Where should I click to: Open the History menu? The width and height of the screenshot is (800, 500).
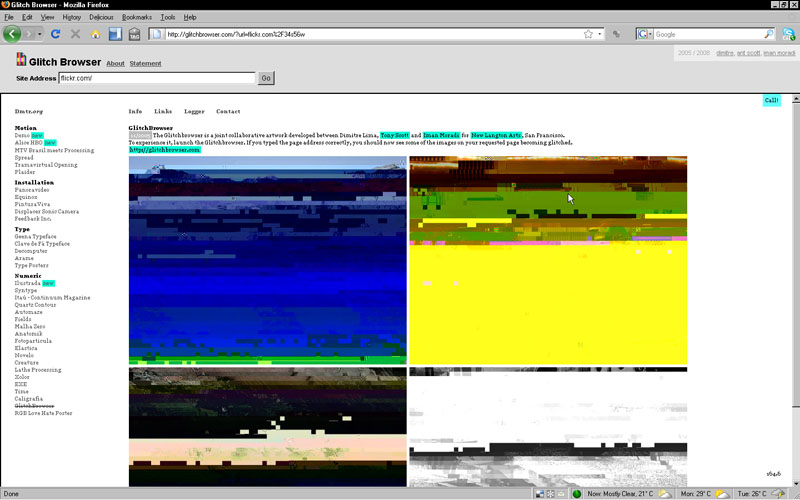click(x=71, y=17)
